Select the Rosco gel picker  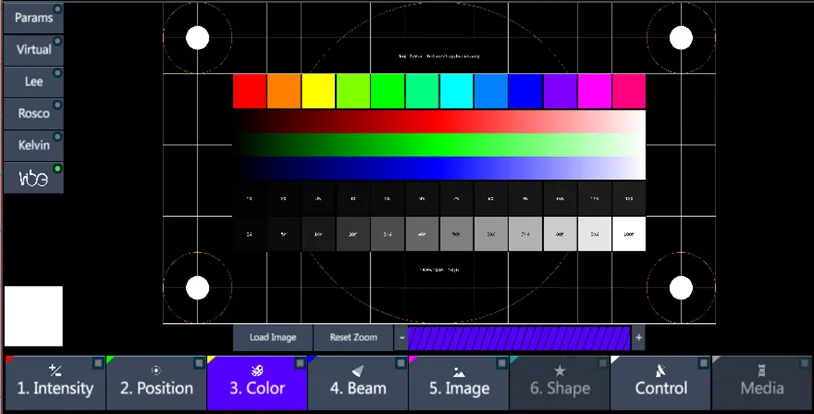tap(34, 113)
